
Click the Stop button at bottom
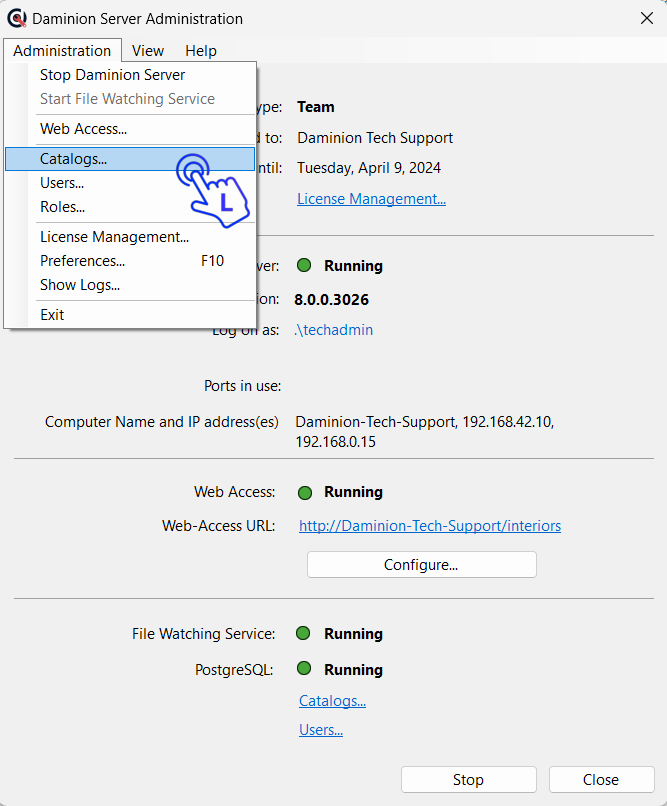coord(468,780)
